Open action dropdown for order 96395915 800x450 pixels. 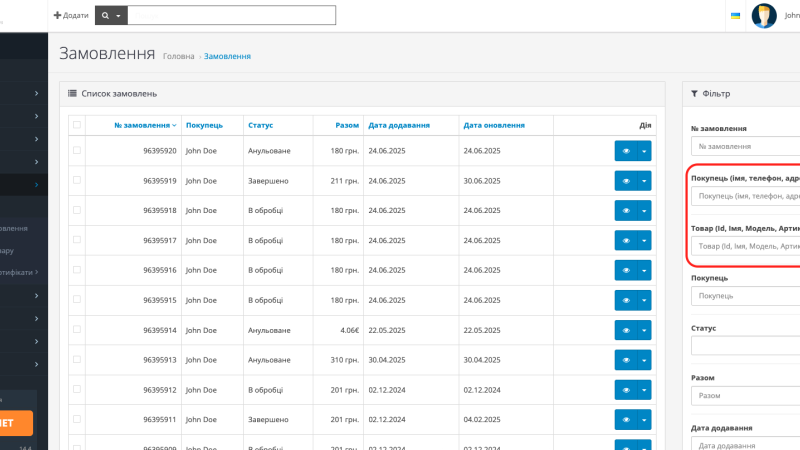click(644, 300)
